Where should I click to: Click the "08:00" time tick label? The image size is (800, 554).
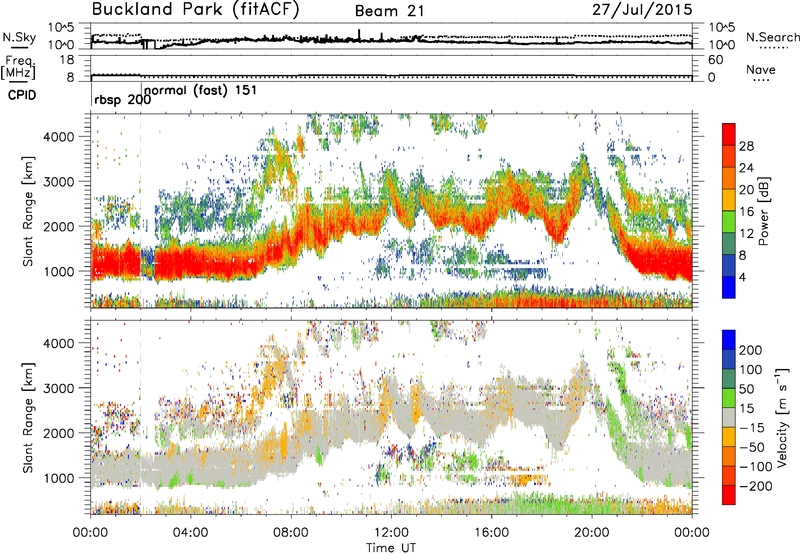(x=291, y=533)
